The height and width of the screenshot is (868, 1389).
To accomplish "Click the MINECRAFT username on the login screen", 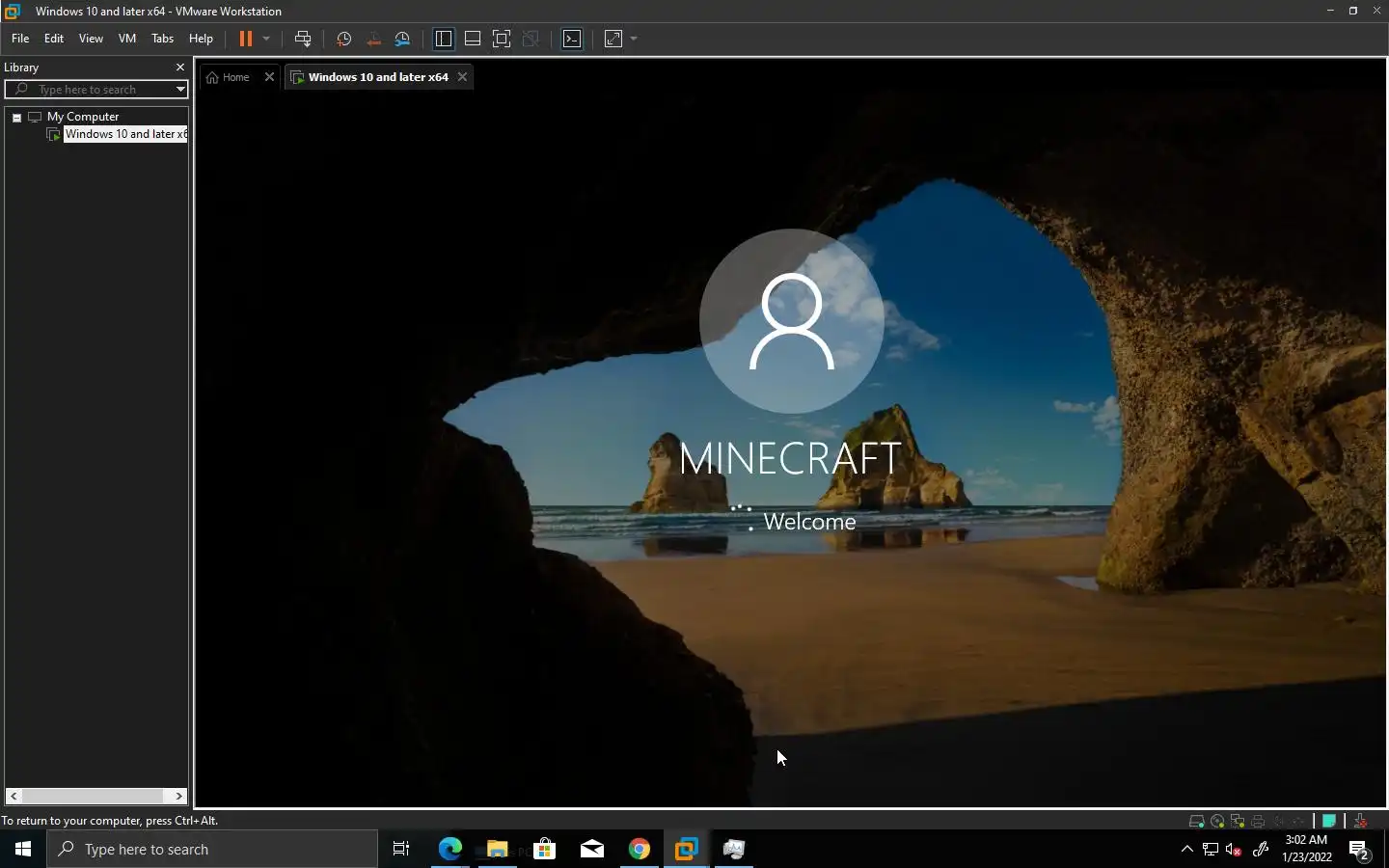I will 791,458.
